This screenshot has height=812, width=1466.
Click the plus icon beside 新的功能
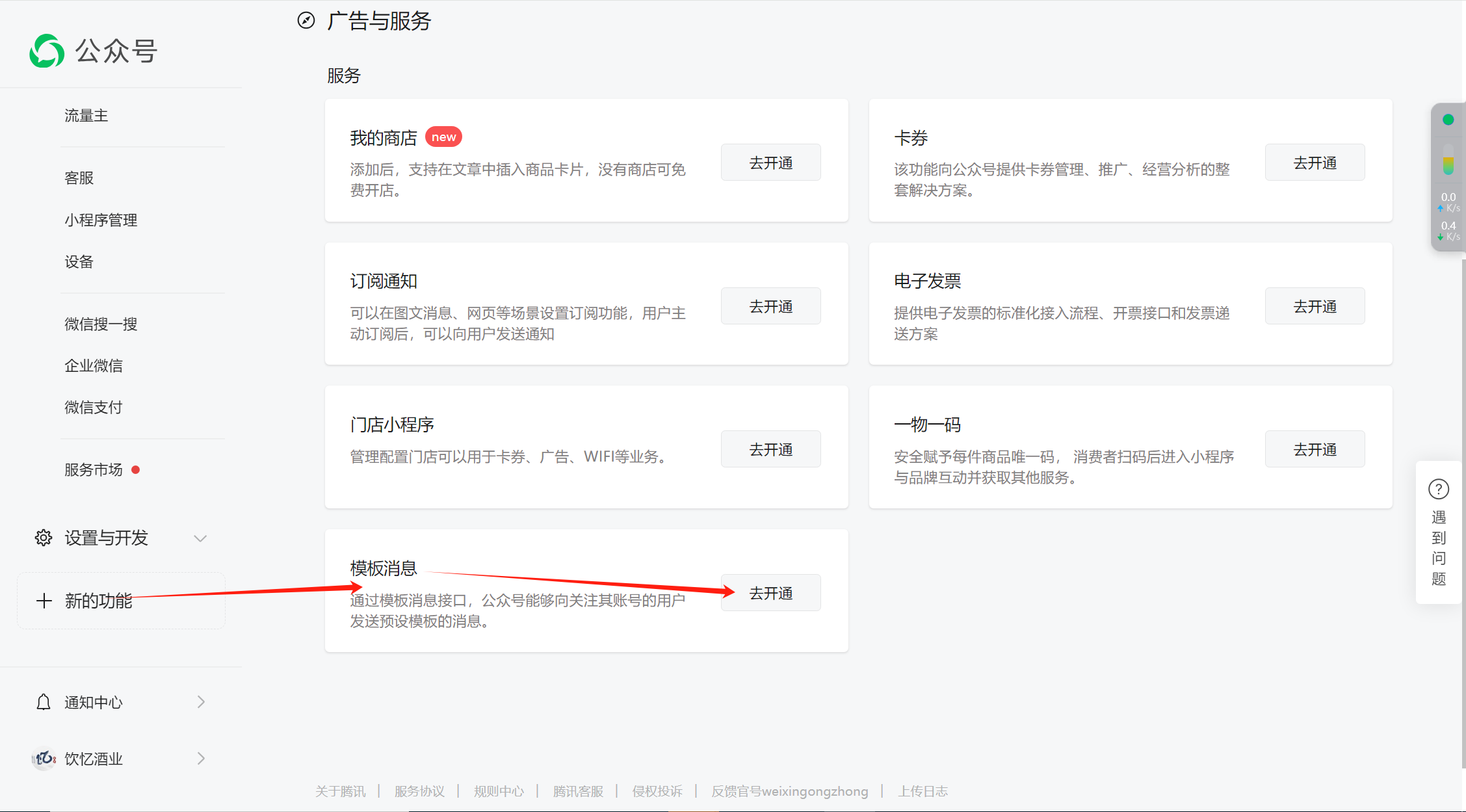point(44,601)
